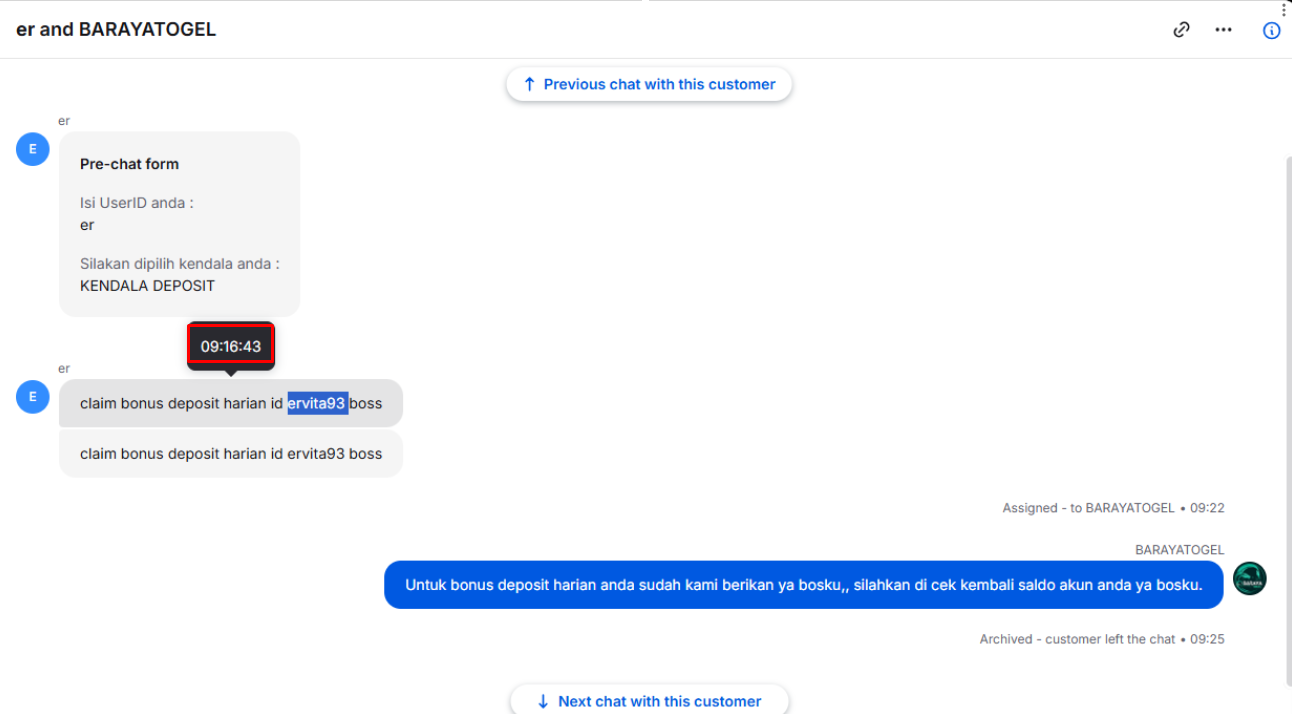The width and height of the screenshot is (1292, 714).
Task: Click the chat title er and BARAYATOGEL
Action: [116, 29]
